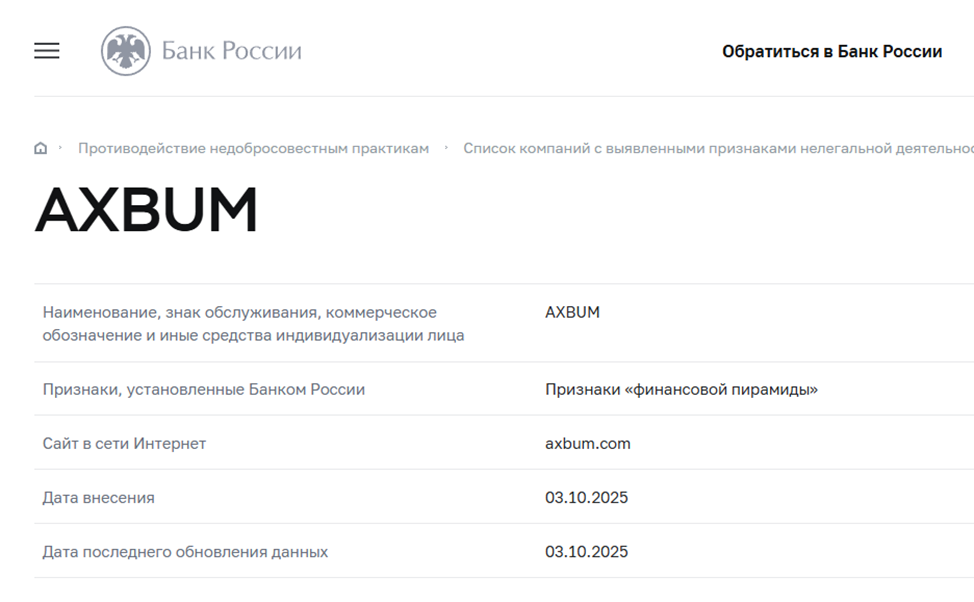Image resolution: width=974 pixels, height=602 pixels.
Task: Click the chevron before "Список компаний" breadcrumb
Action: (x=446, y=148)
